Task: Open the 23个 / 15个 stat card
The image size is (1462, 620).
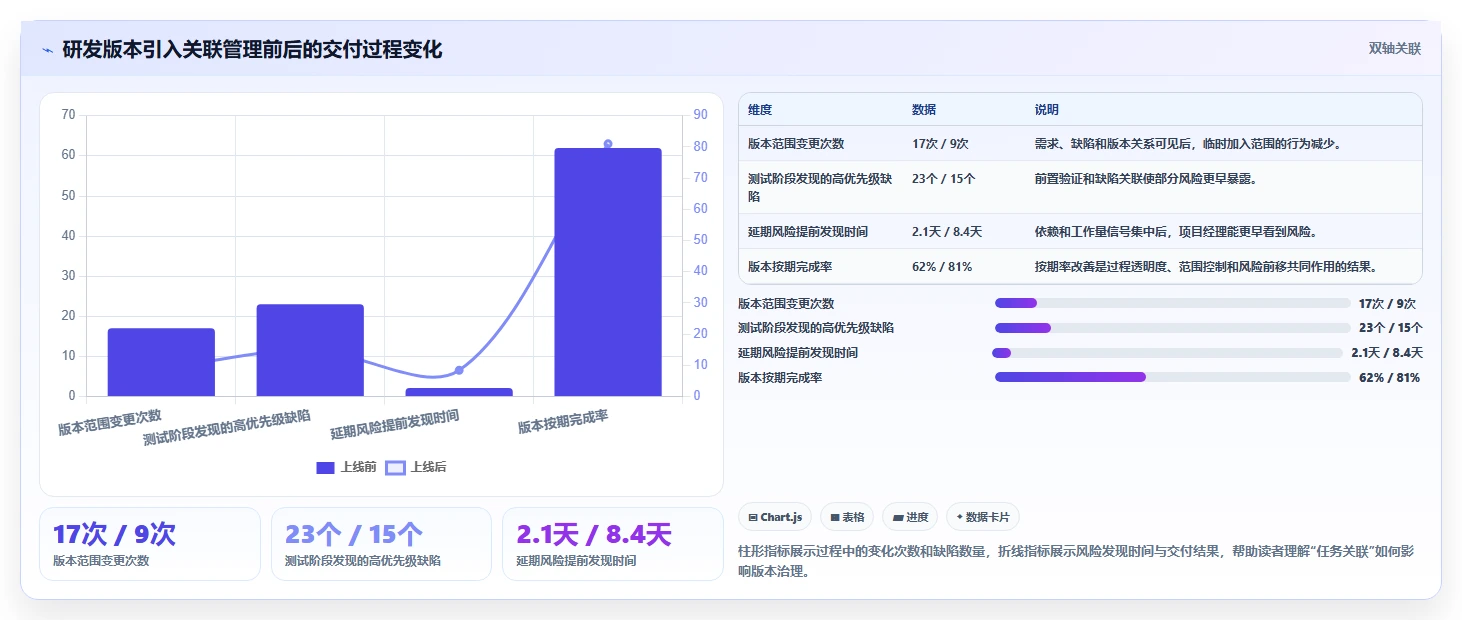Action: click(x=381, y=544)
